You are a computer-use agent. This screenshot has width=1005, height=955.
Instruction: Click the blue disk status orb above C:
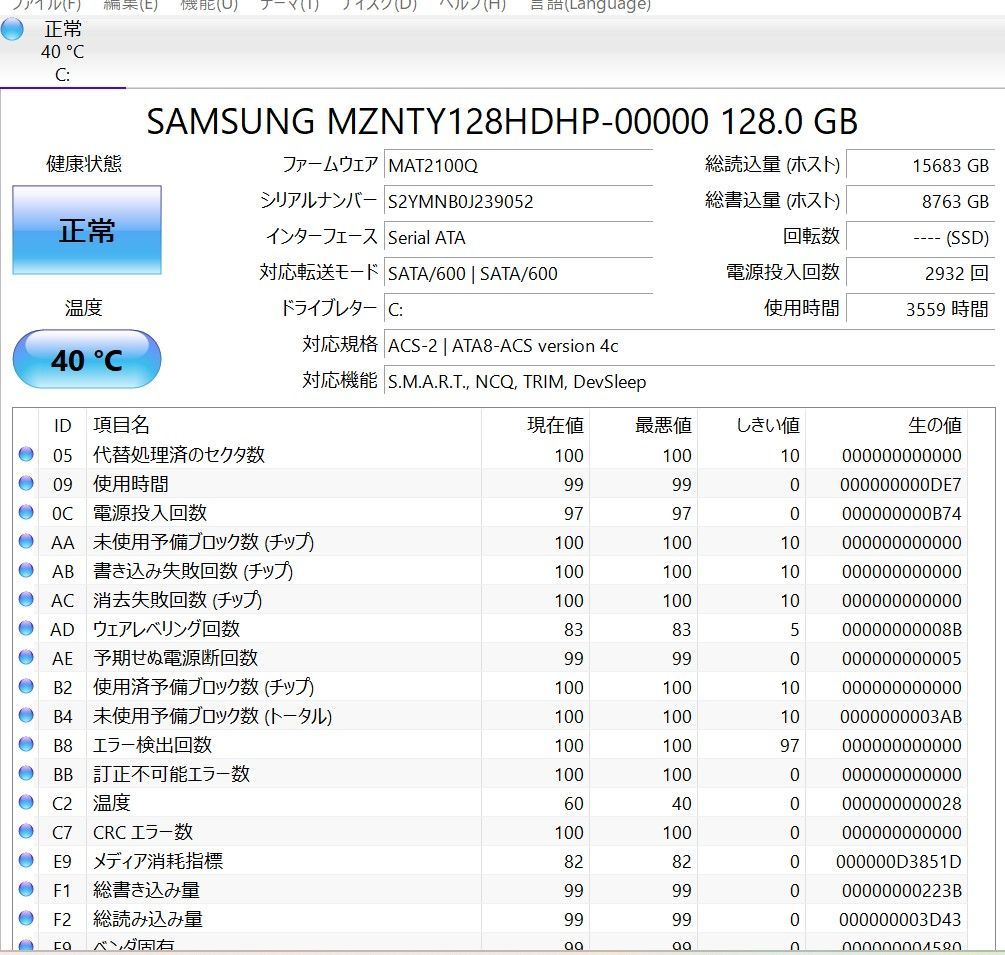pos(12,29)
